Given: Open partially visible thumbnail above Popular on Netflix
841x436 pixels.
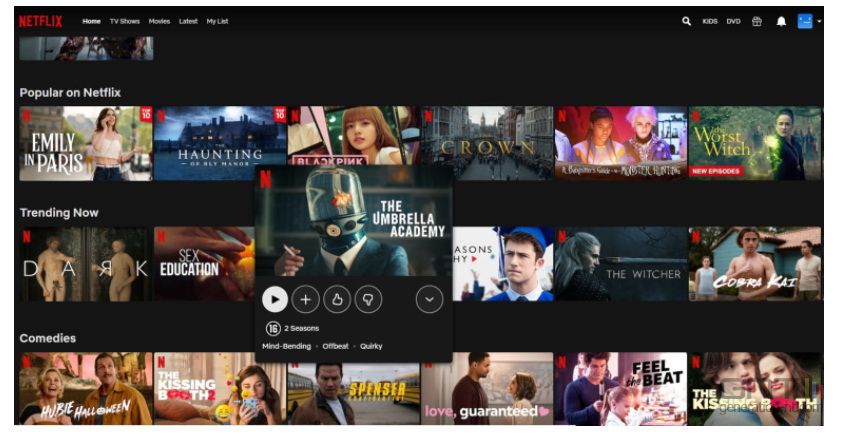Looking at the screenshot, I should (86, 48).
